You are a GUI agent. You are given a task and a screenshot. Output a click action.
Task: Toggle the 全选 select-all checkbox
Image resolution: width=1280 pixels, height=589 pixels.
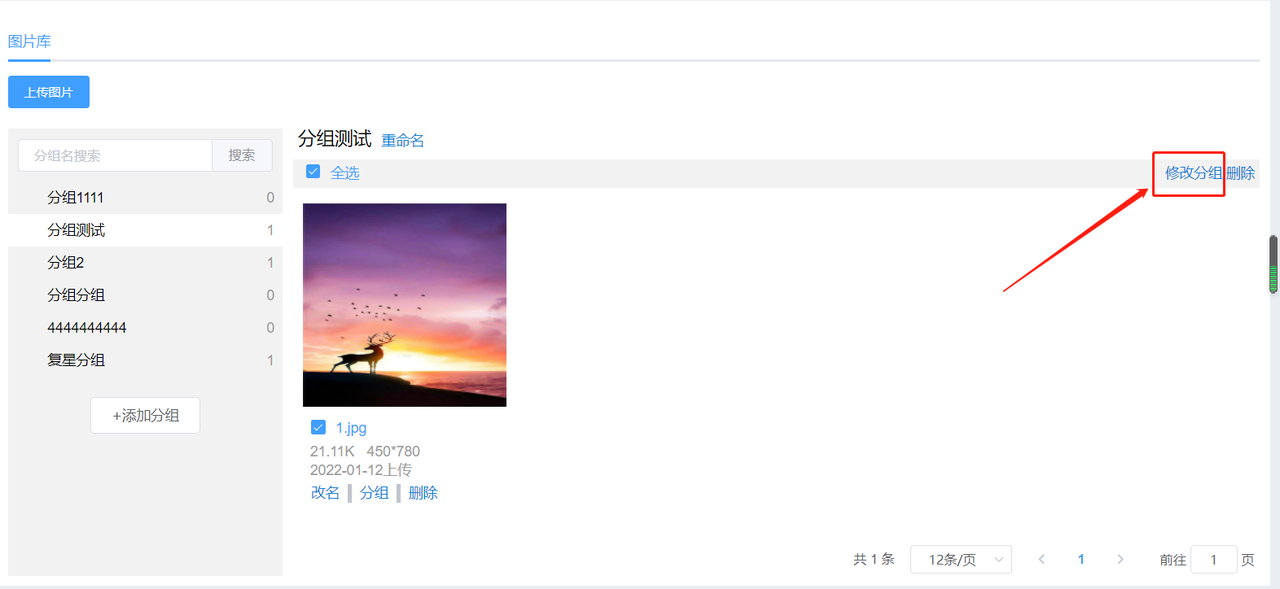(x=313, y=172)
